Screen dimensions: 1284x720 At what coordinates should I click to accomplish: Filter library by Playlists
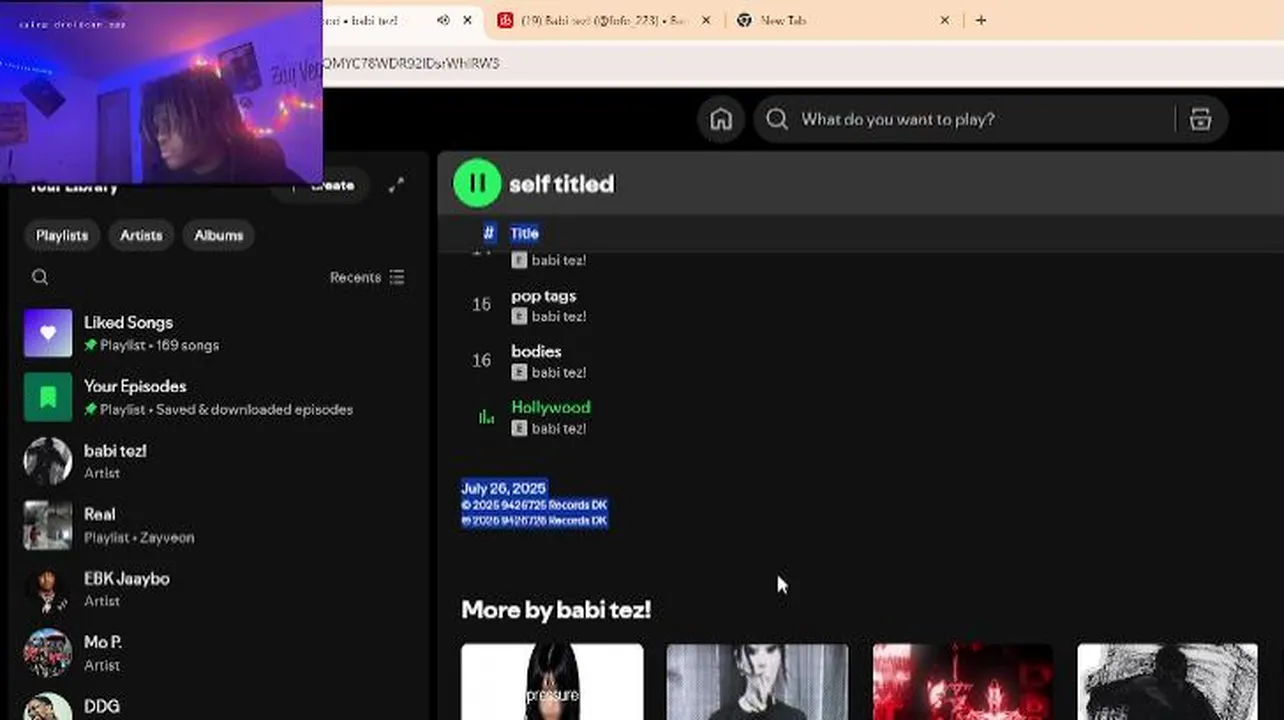62,235
